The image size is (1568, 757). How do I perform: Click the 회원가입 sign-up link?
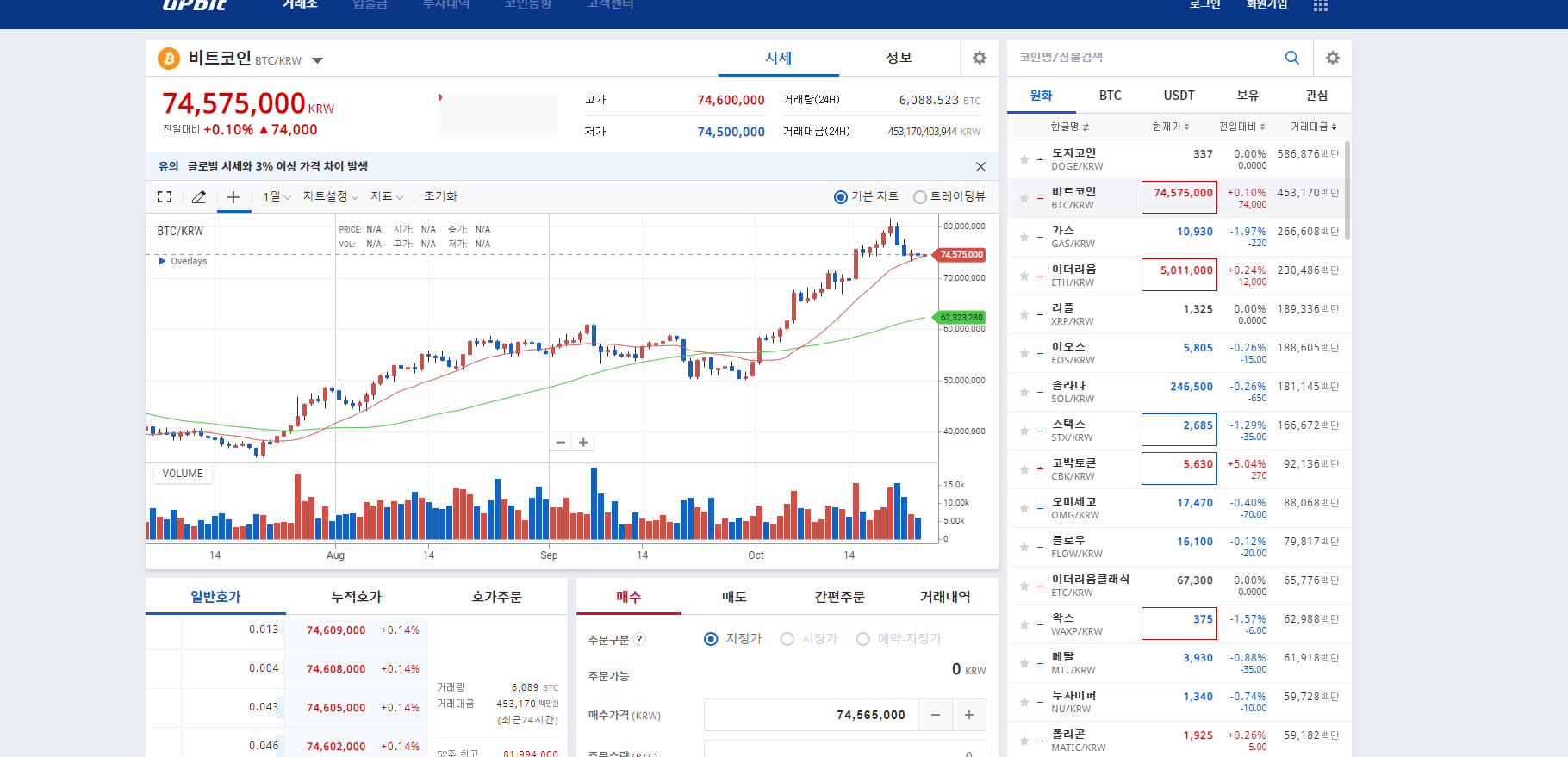pyautogui.click(x=1266, y=4)
